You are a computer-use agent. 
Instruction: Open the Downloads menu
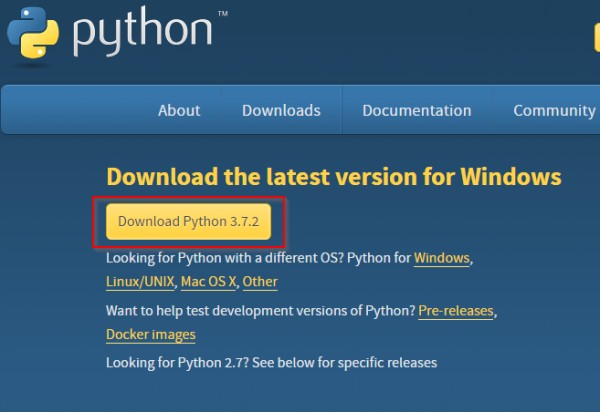pos(281,111)
